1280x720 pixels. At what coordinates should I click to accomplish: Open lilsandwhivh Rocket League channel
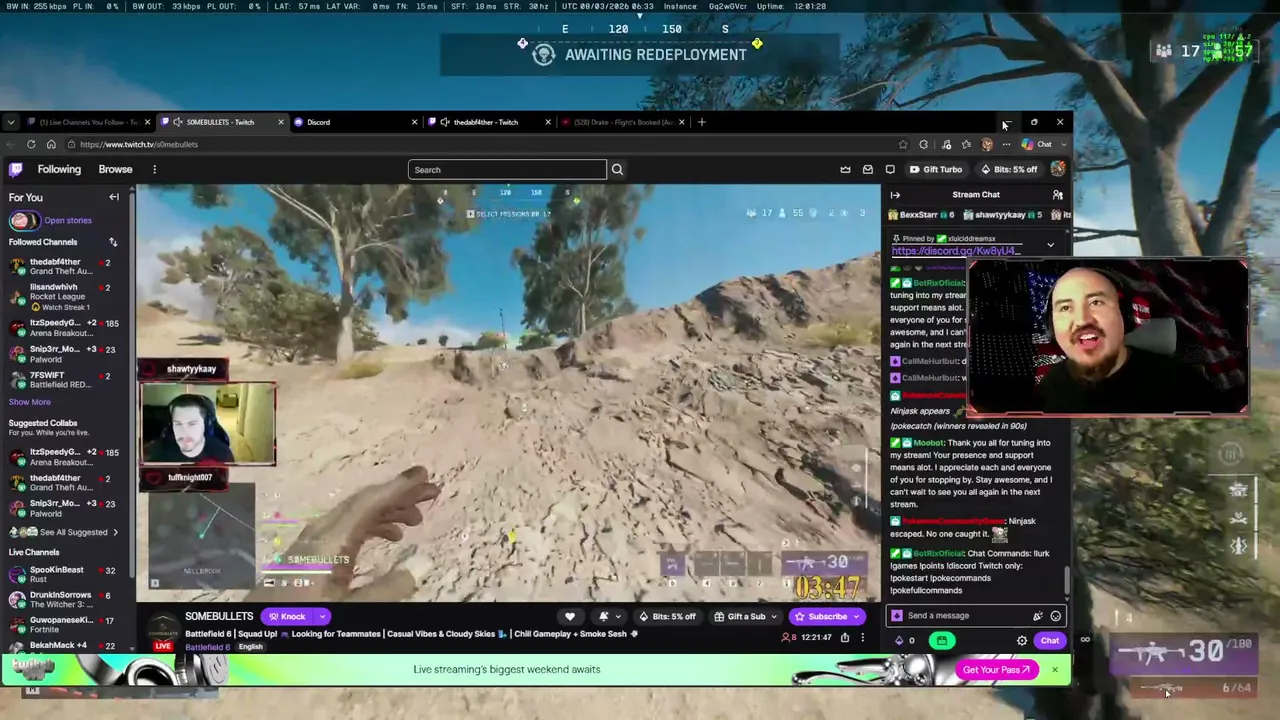click(64, 296)
